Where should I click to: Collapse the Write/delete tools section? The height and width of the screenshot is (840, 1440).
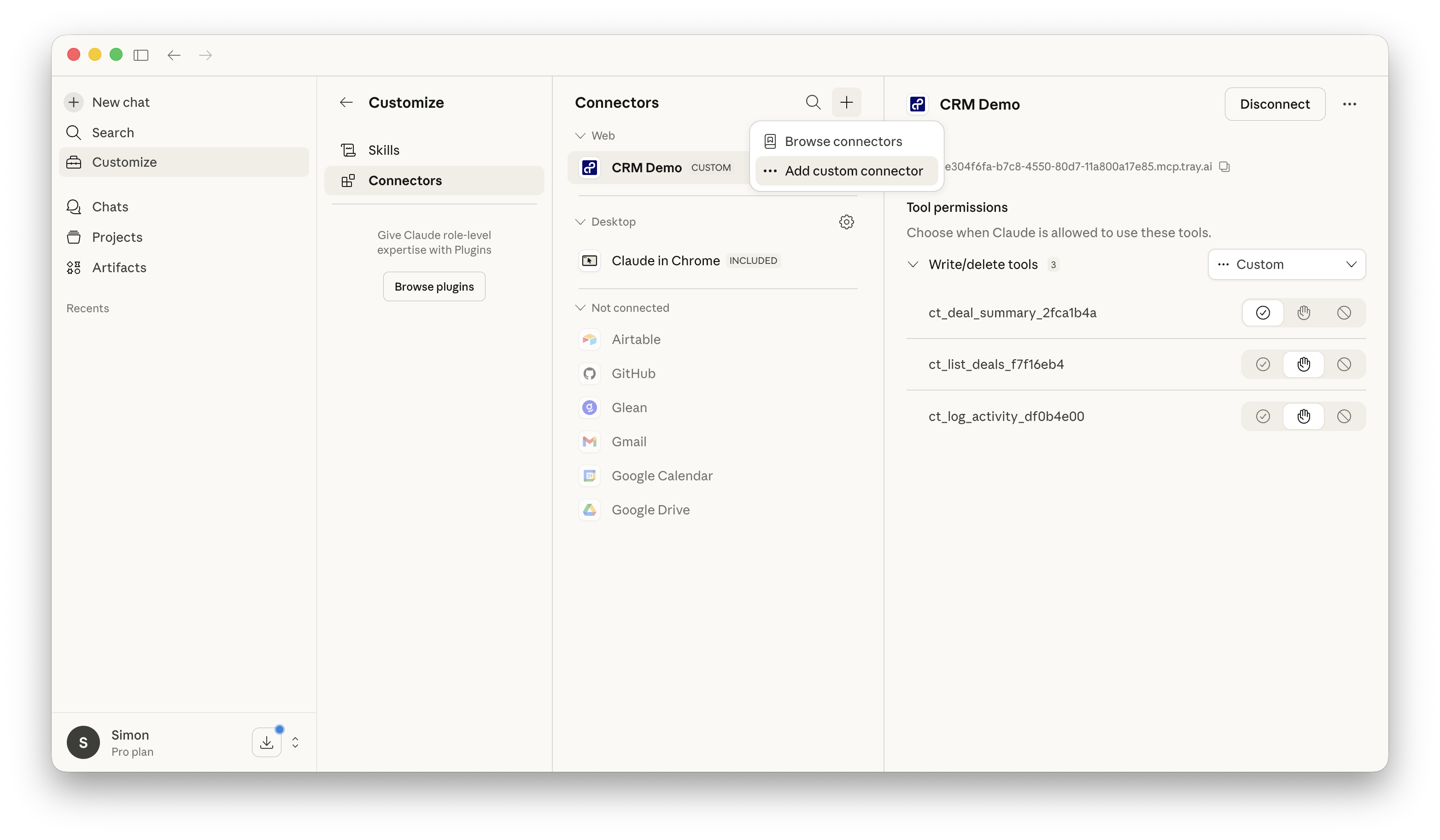pos(913,264)
